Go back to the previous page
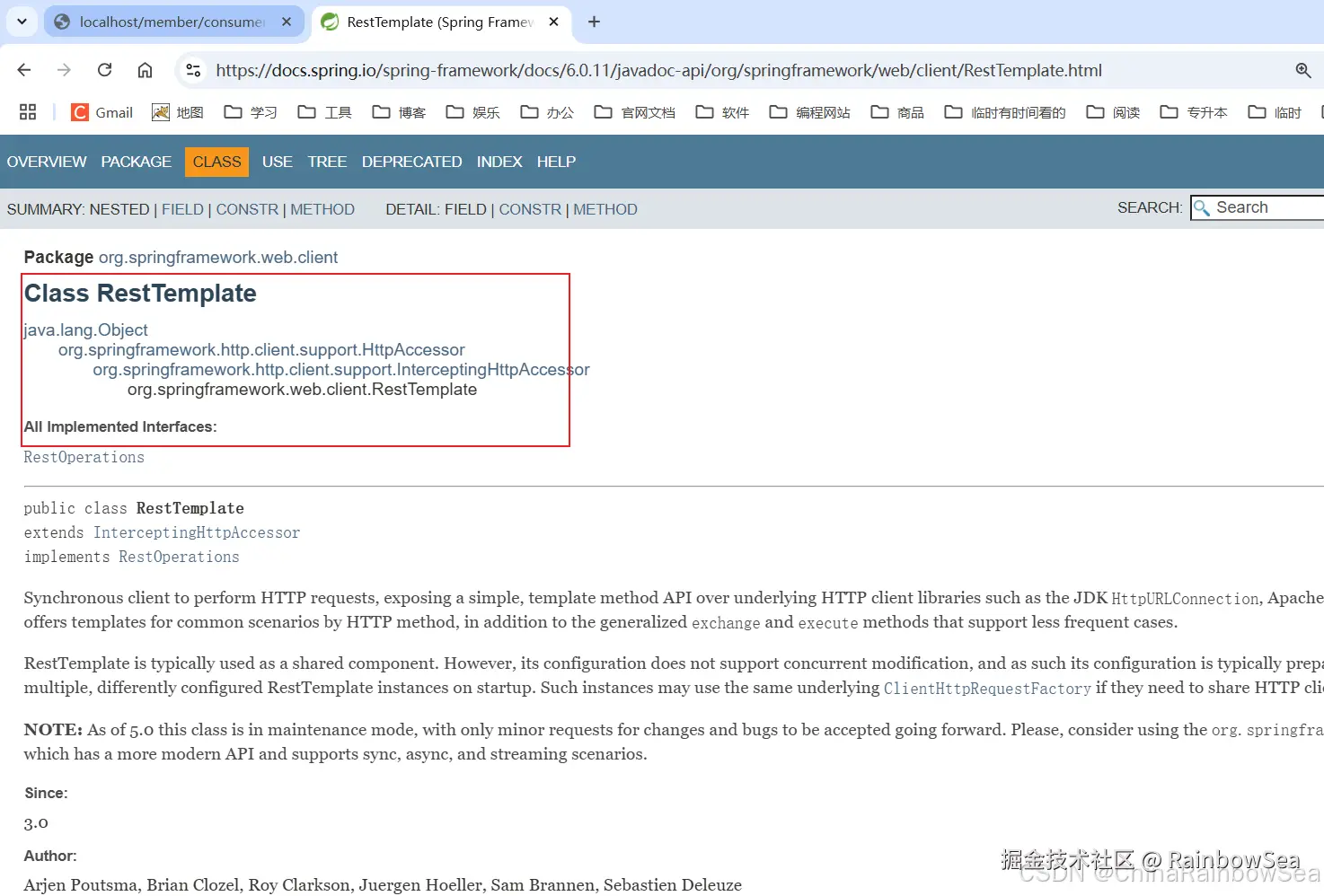Screen dimensions: 1324x896 (24, 70)
